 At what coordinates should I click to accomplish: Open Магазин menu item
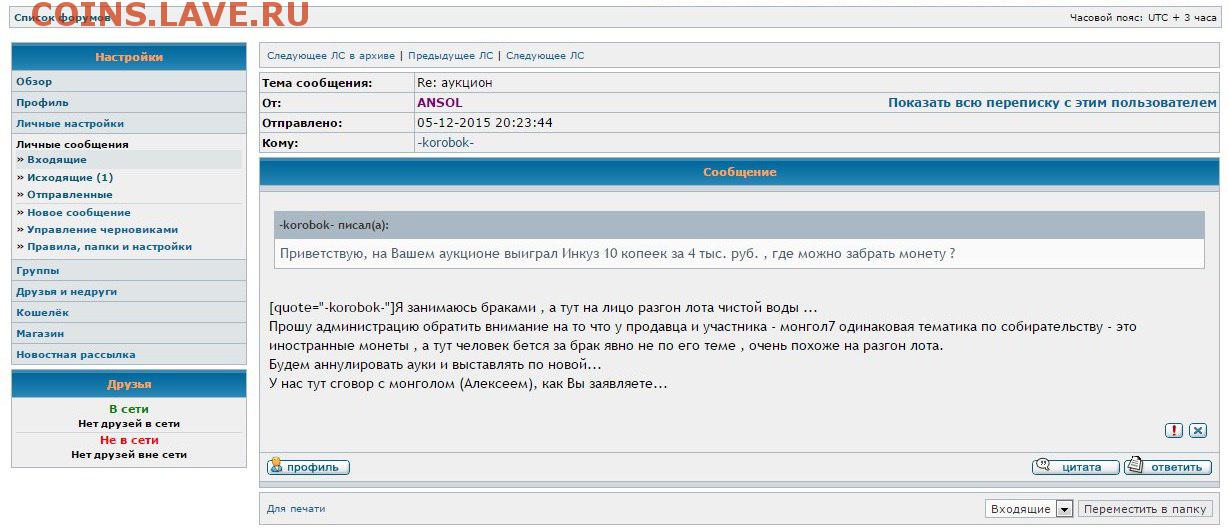(x=40, y=334)
